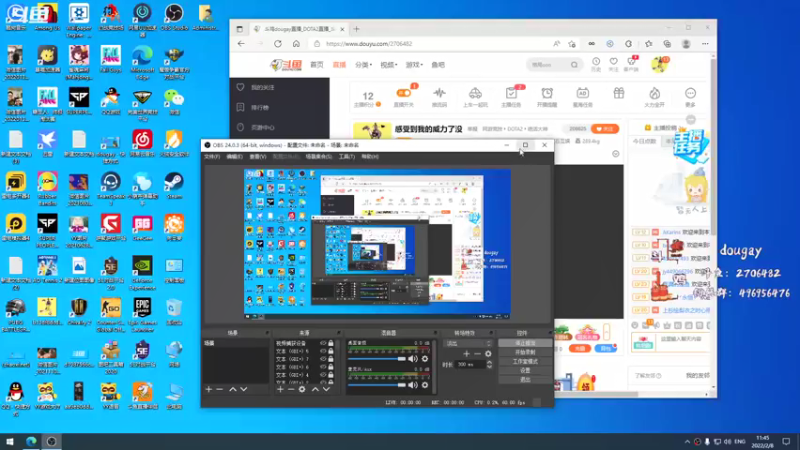The height and width of the screenshot is (450, 800).
Task: Mute the mic/aux speaker icon
Action: tap(413, 385)
